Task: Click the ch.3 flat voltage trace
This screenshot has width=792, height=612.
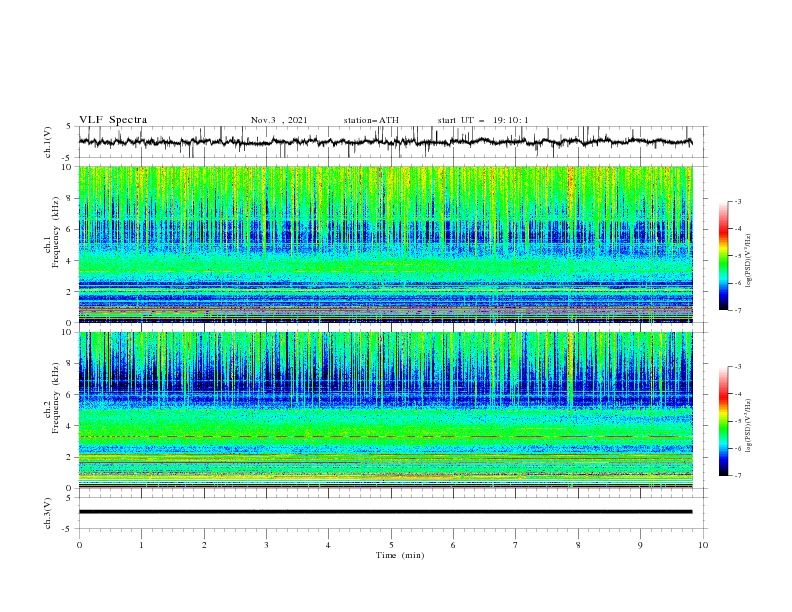Action: (x=385, y=512)
